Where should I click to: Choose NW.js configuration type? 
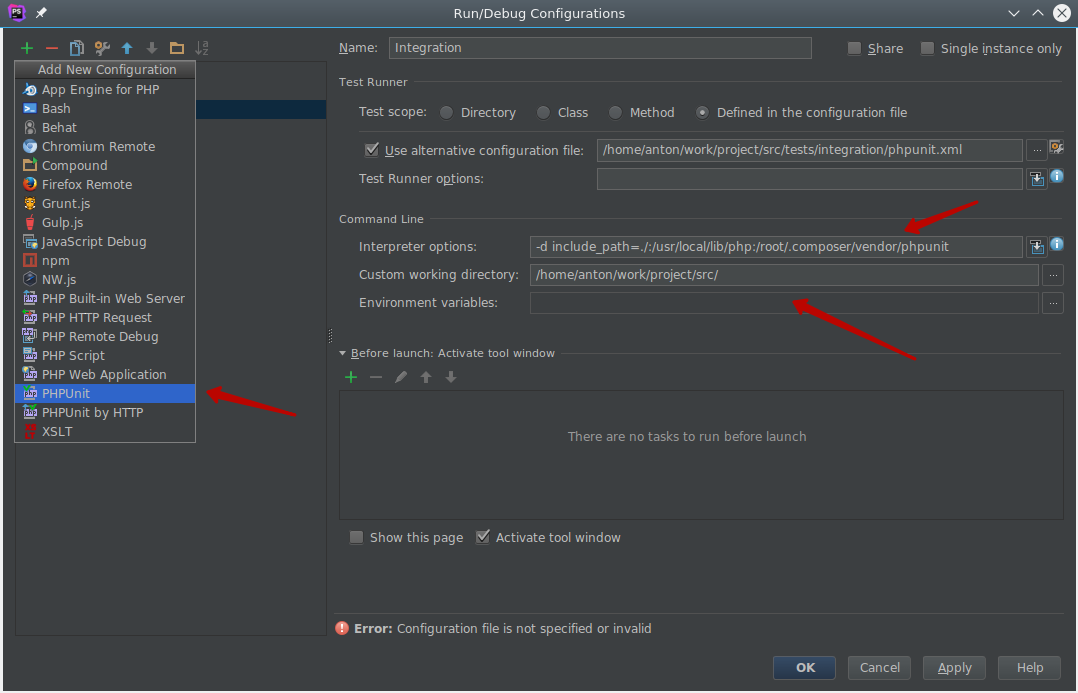pos(105,280)
